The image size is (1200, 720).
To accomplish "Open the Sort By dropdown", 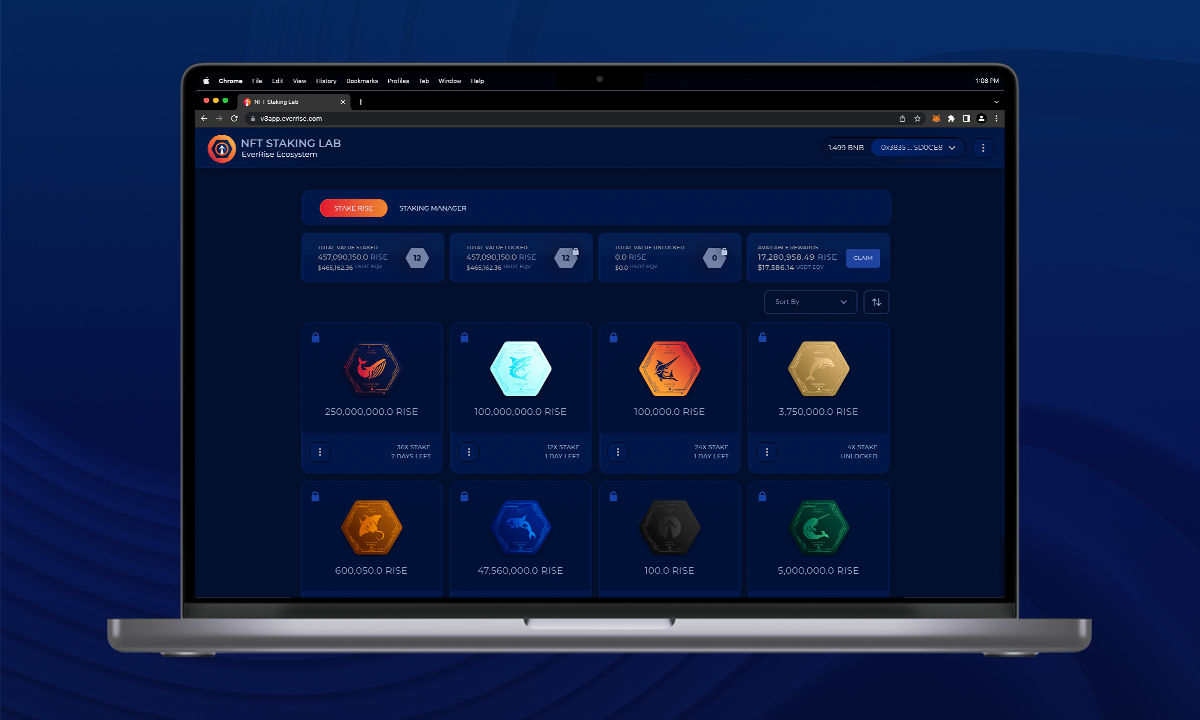I will (810, 302).
